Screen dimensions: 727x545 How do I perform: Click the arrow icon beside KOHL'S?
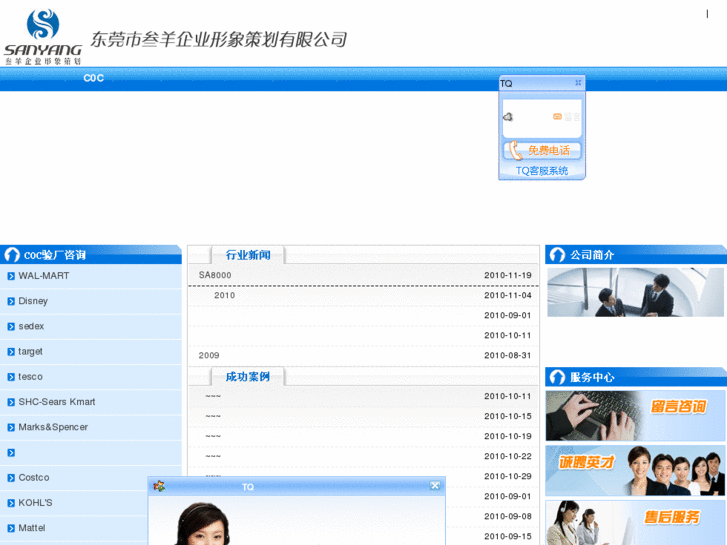[x=11, y=503]
